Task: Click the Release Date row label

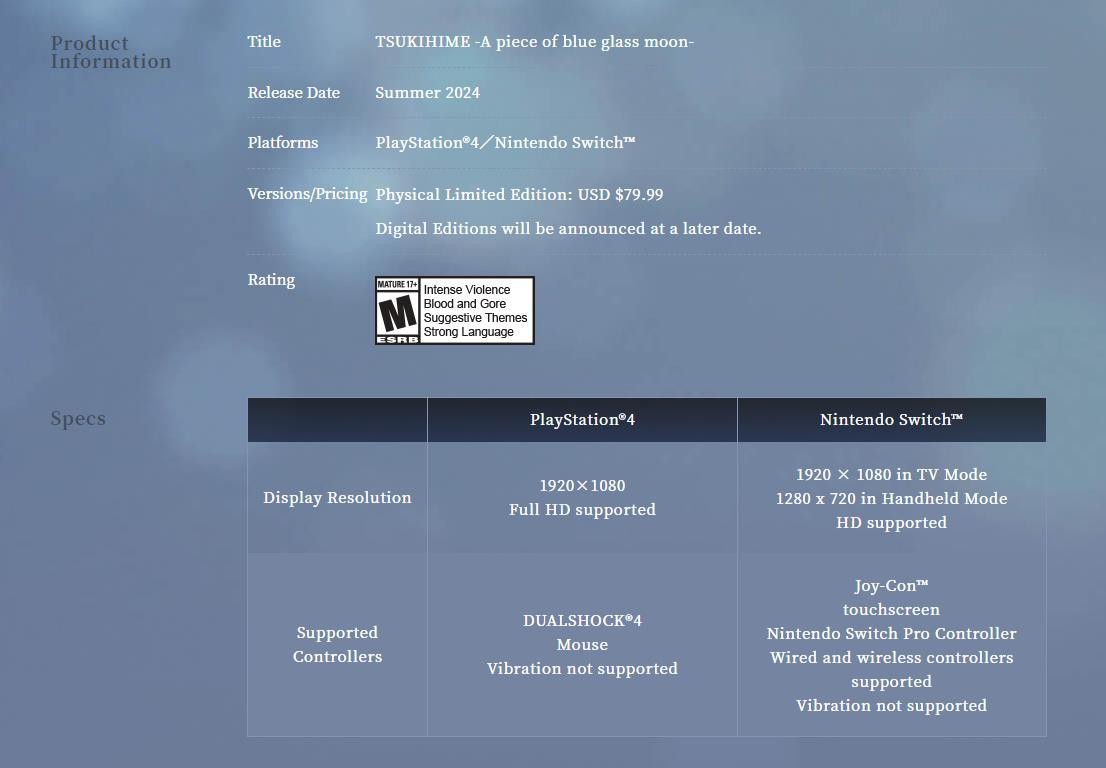Action: point(293,93)
